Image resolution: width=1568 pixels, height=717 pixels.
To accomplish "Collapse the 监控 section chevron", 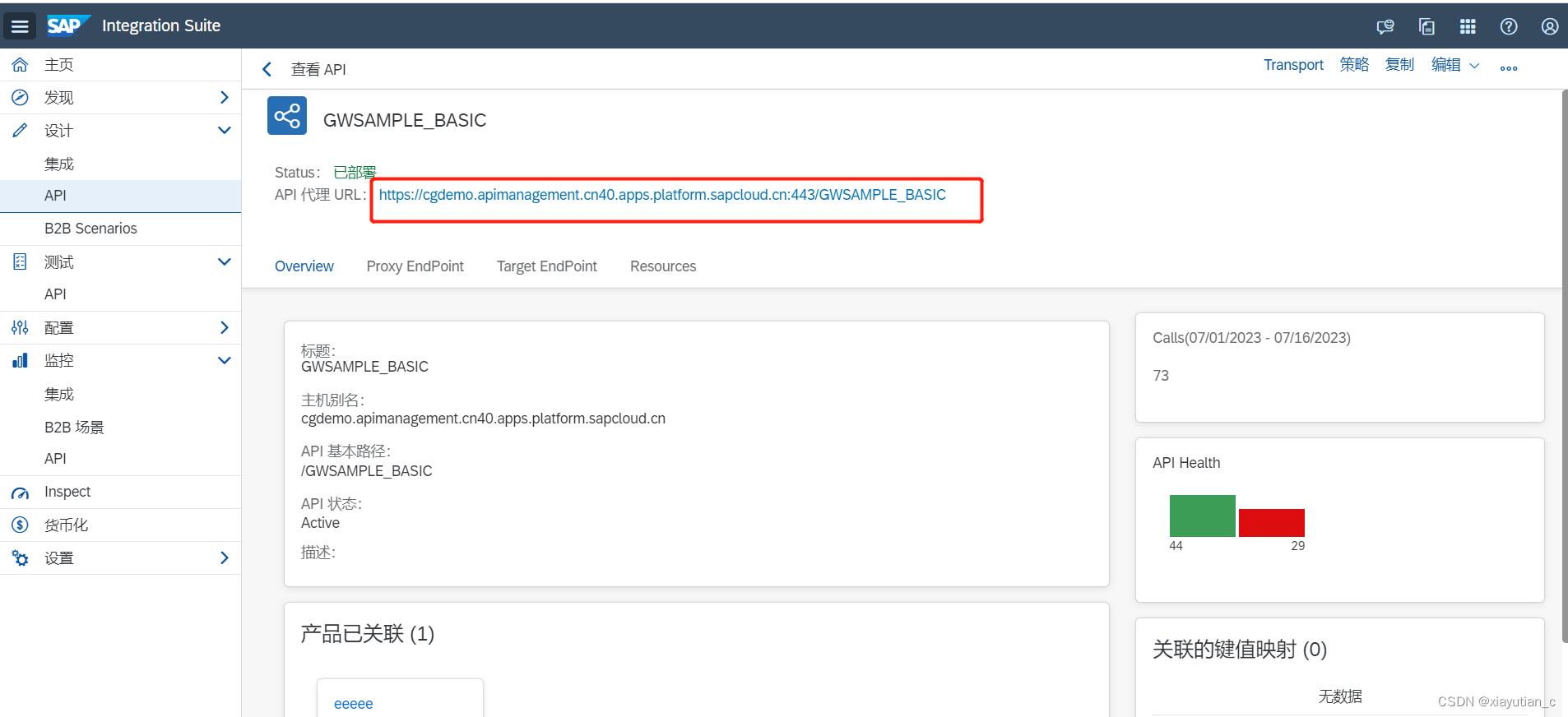I will (x=225, y=360).
